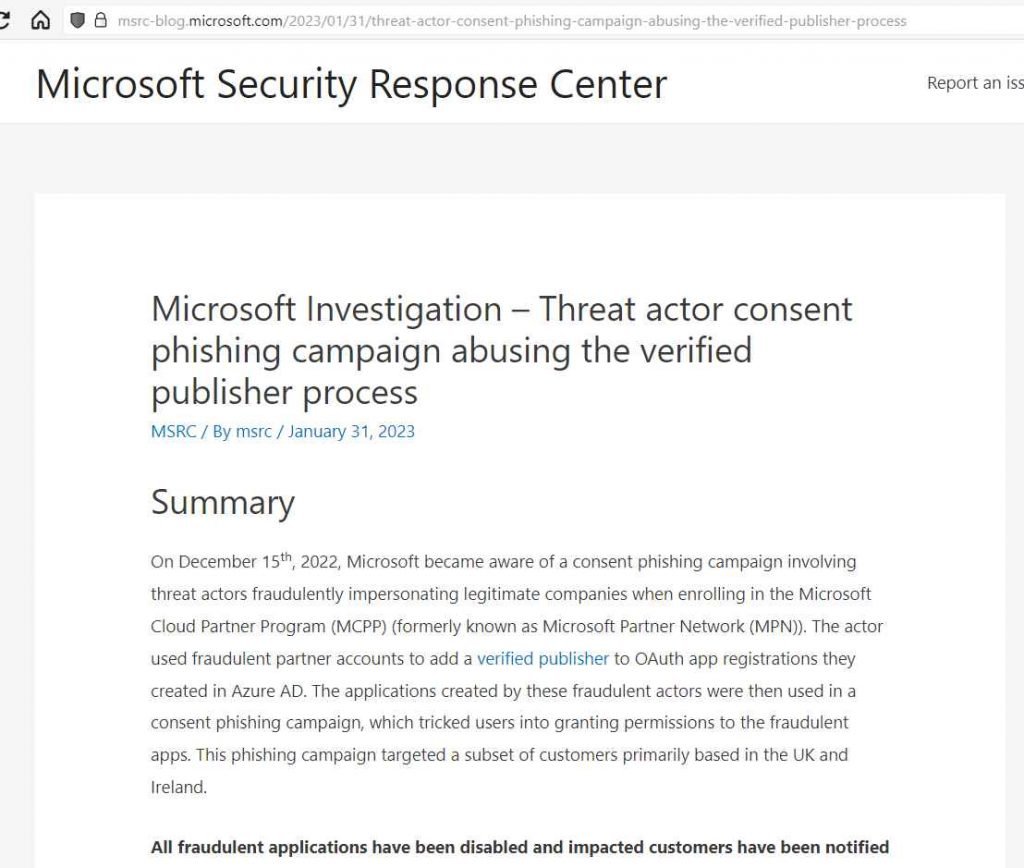Open the msrc author link

(253, 432)
